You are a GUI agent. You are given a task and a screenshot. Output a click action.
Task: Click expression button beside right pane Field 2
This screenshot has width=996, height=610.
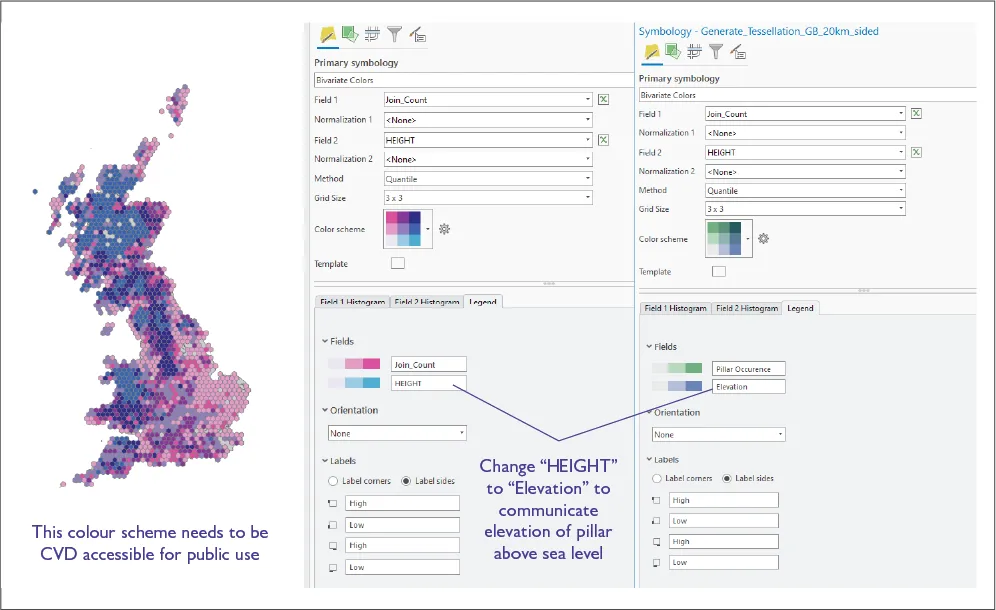coord(916,152)
